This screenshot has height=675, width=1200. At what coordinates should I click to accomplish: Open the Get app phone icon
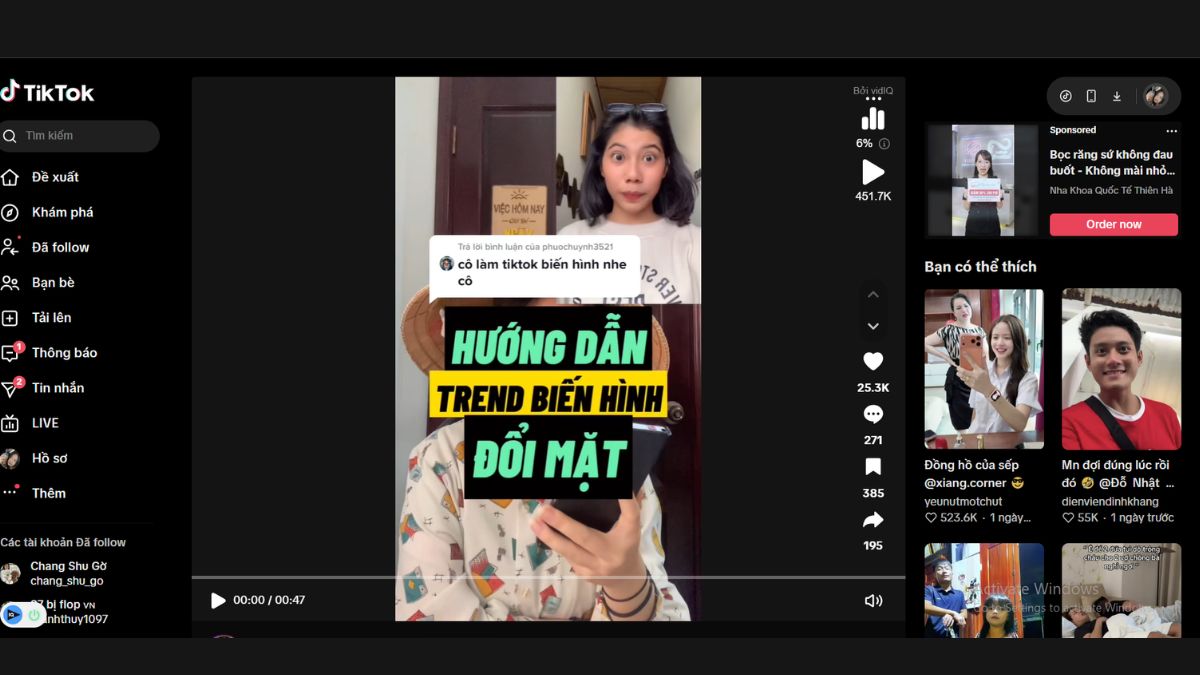tap(1090, 96)
